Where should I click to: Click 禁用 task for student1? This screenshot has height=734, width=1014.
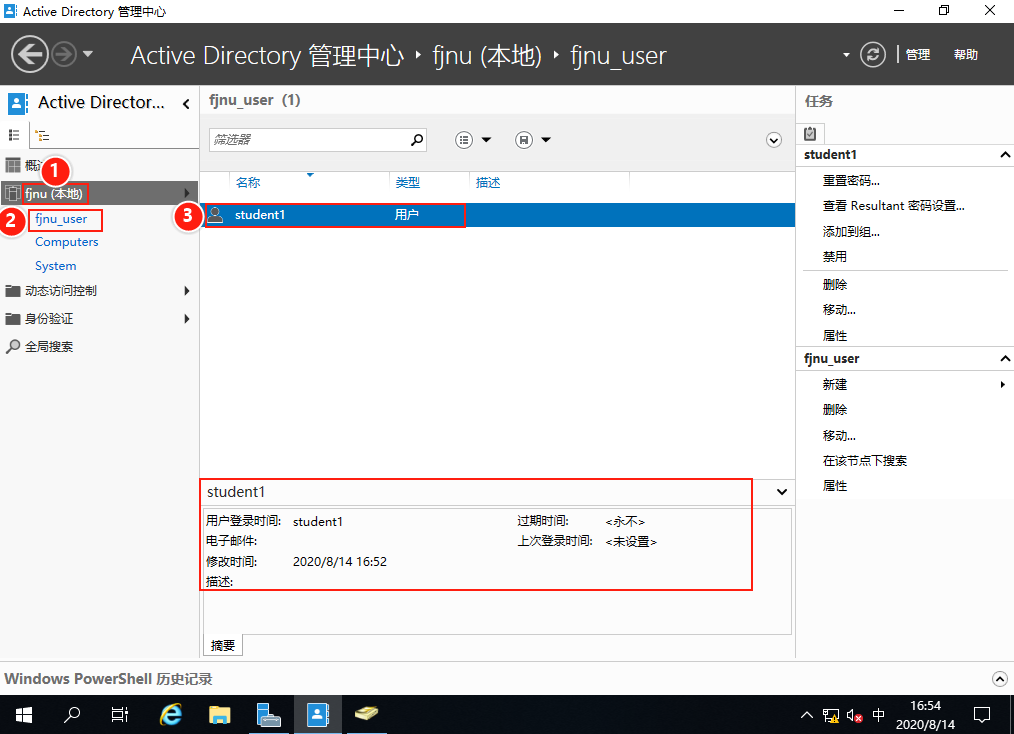834,257
